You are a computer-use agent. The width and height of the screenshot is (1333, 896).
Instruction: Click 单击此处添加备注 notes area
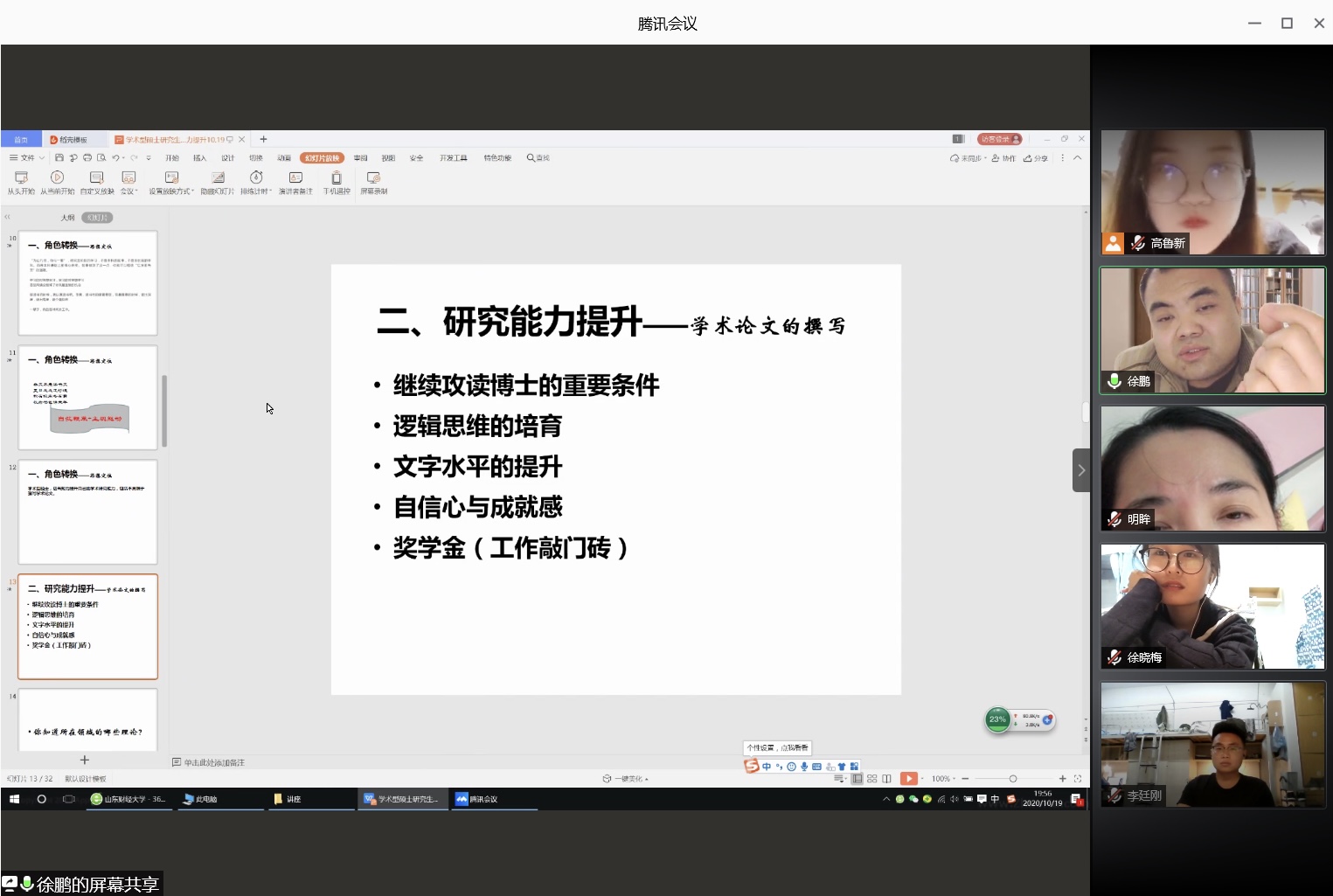214,763
